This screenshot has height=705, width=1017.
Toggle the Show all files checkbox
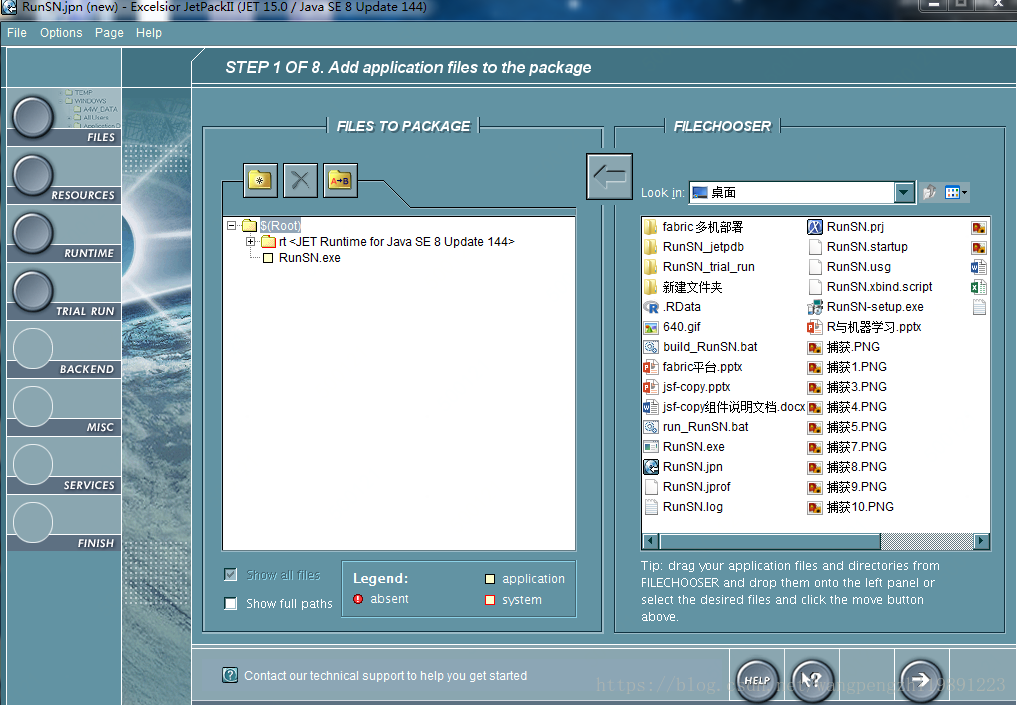(230, 575)
